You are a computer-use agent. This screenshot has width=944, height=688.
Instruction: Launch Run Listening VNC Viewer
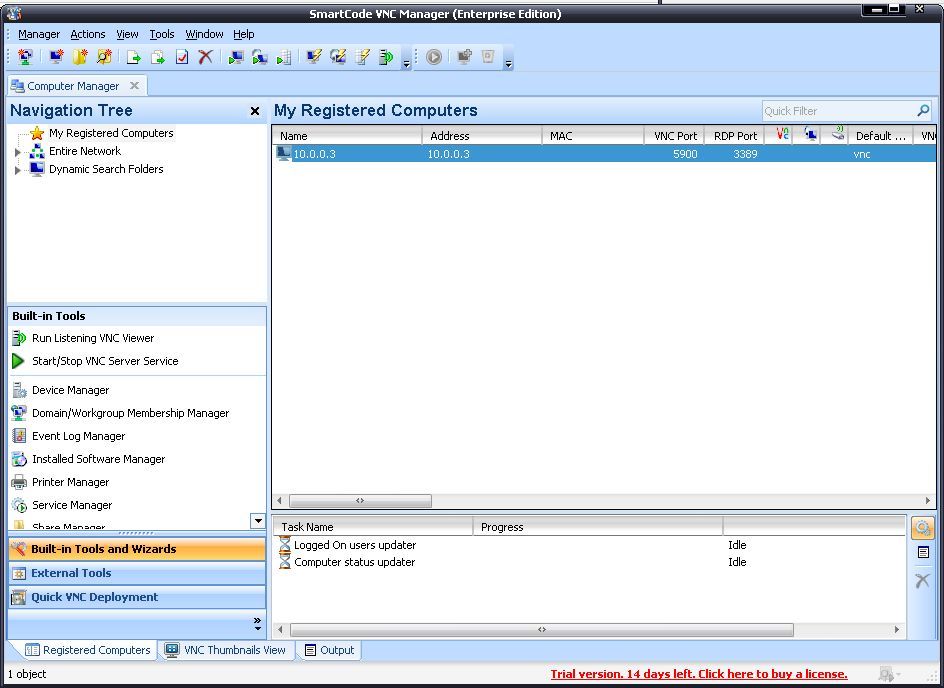(93, 338)
